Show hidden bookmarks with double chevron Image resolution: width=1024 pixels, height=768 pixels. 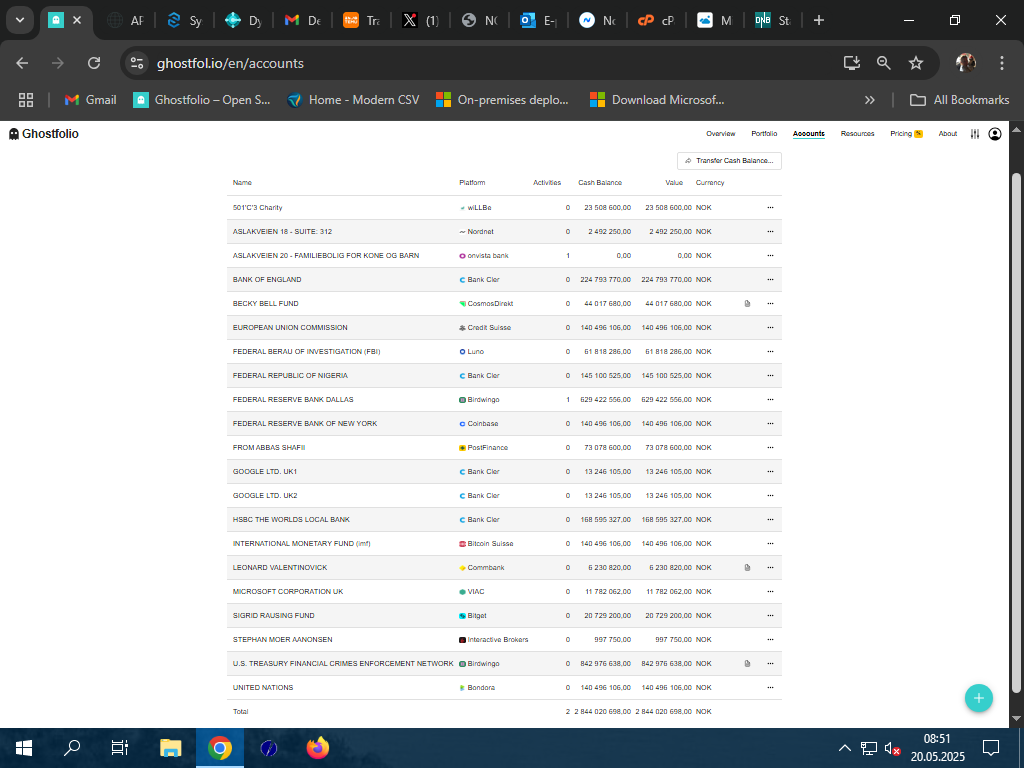(869, 100)
